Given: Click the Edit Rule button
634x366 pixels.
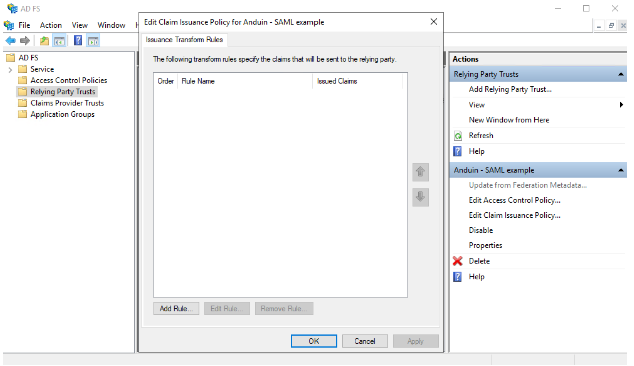Looking at the screenshot, I should [227, 309].
